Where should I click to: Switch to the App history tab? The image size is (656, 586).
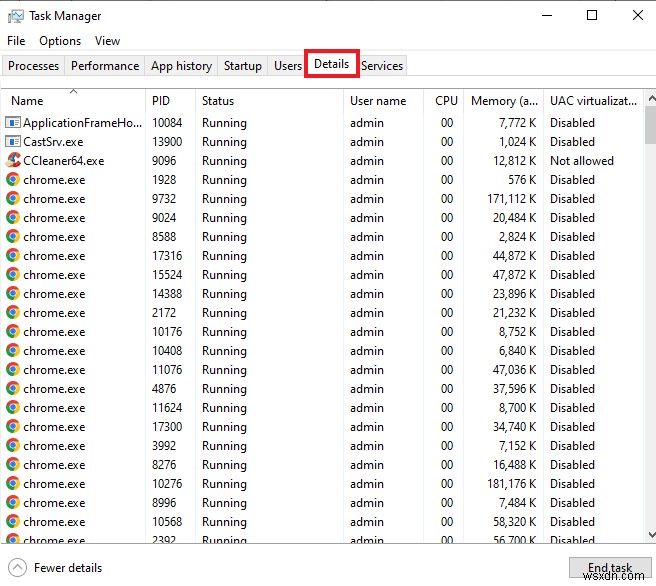tap(181, 66)
